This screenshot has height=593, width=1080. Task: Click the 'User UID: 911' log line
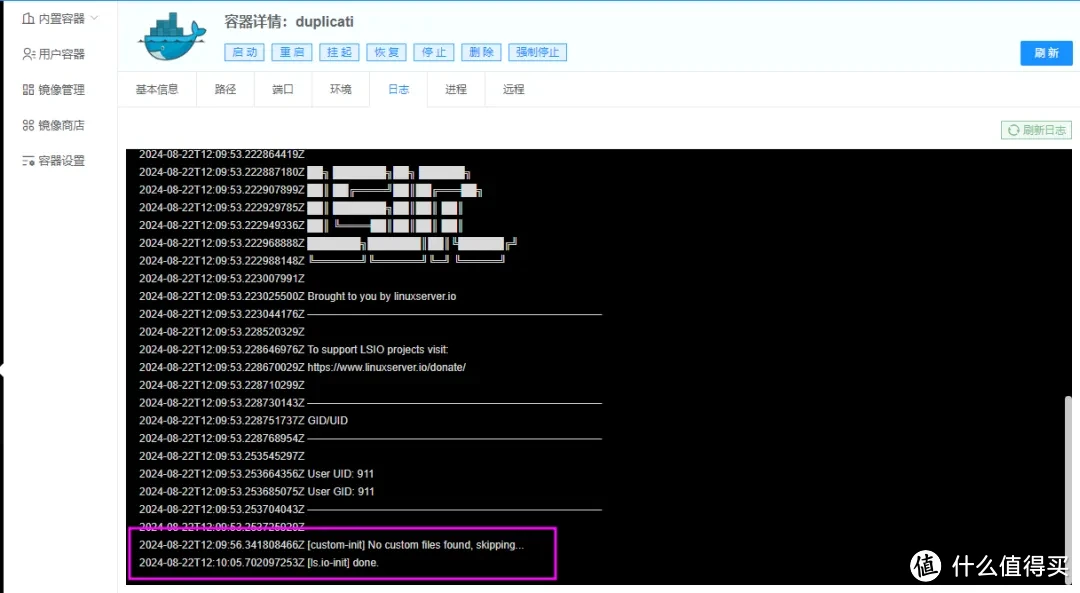(256, 474)
